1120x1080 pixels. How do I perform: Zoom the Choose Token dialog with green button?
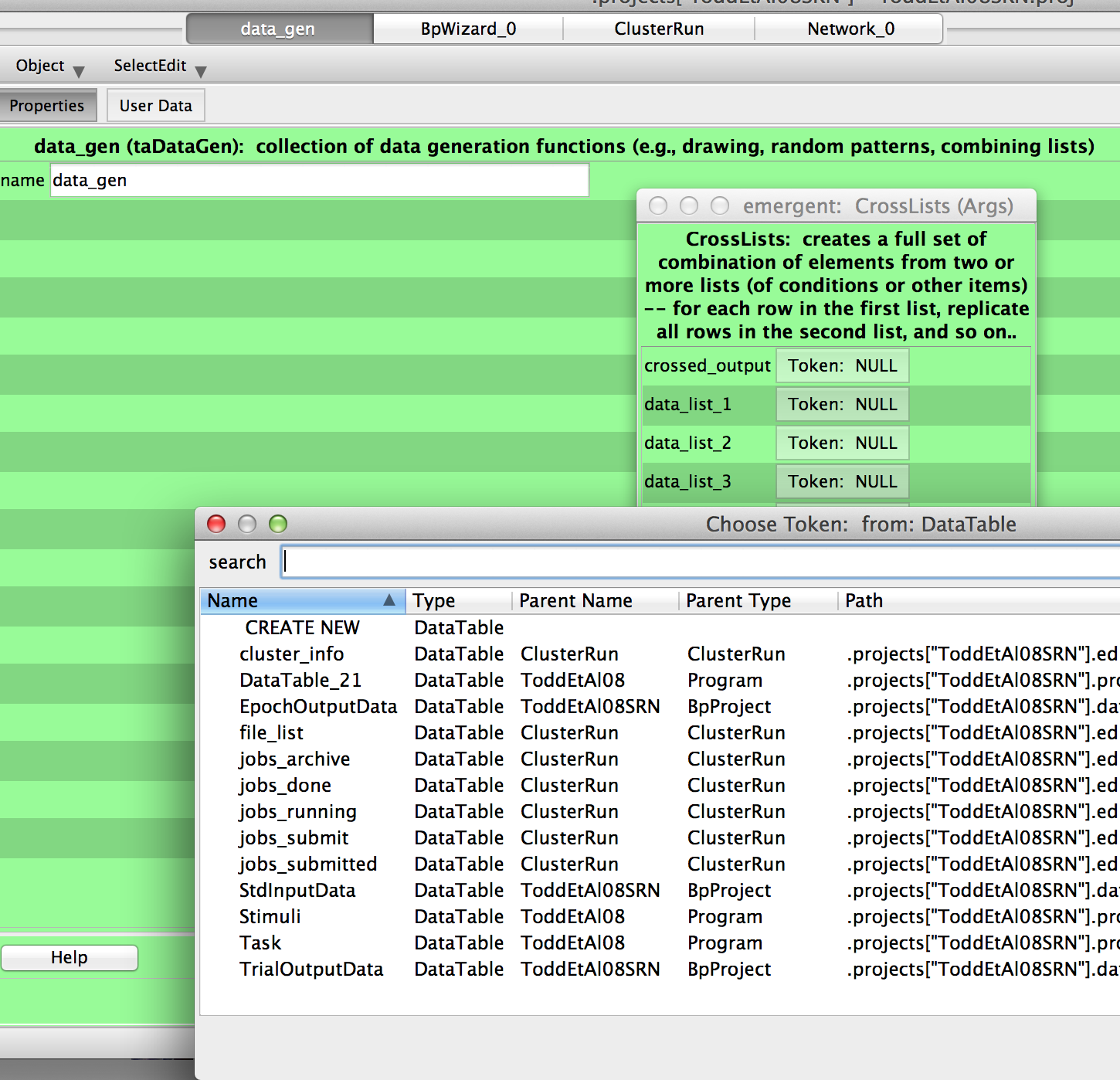(x=278, y=524)
